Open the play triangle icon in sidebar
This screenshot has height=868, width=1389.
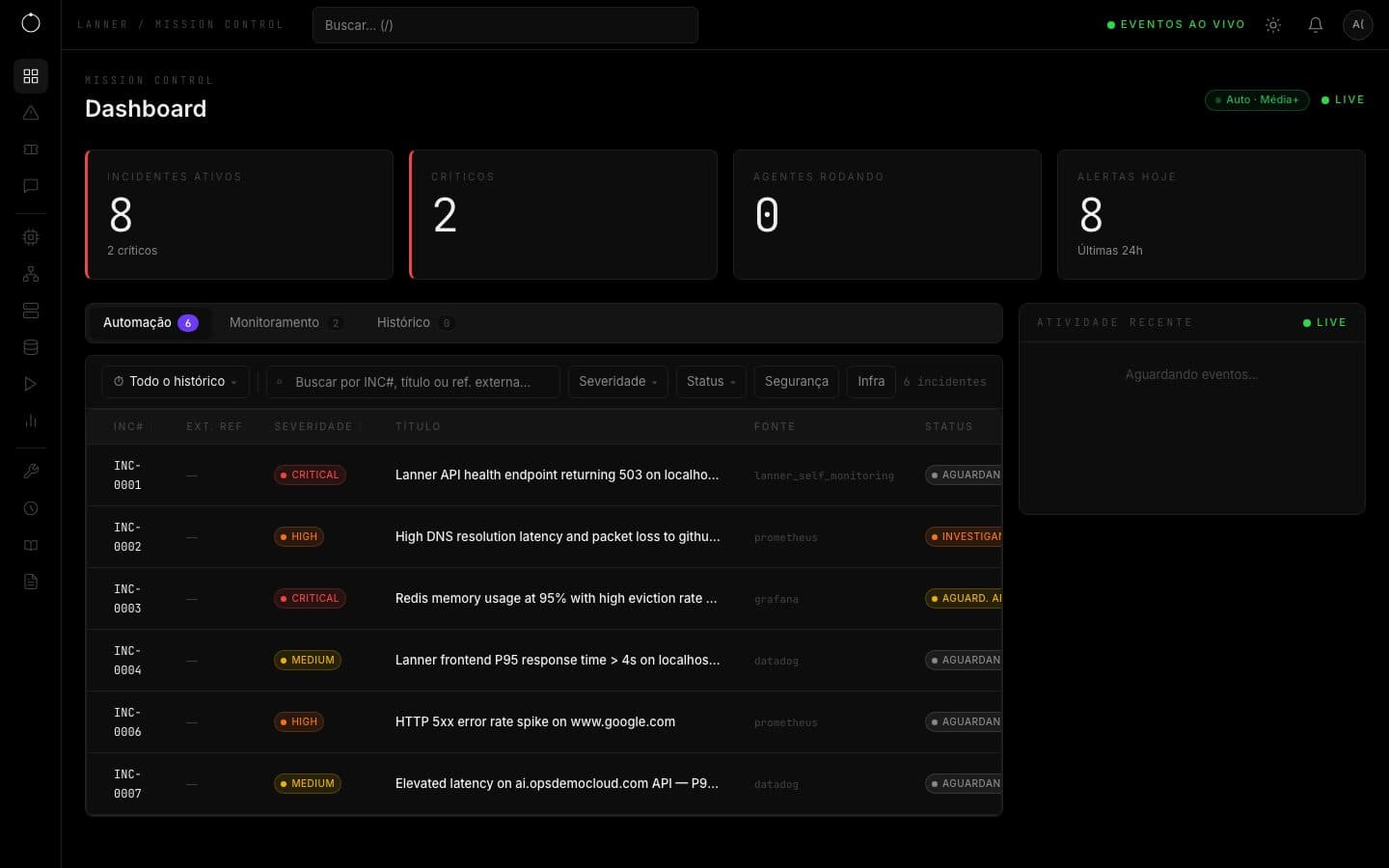[31, 384]
